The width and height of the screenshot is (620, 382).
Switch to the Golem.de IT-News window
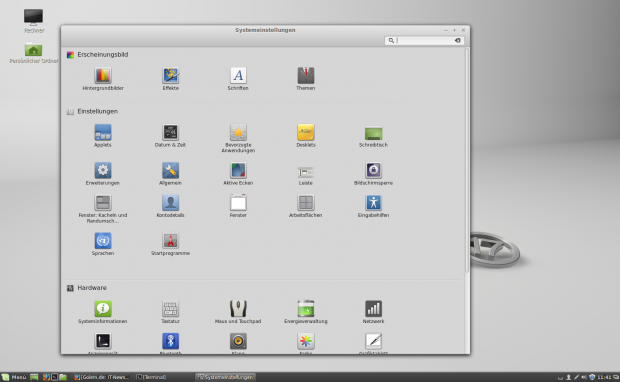coord(102,377)
